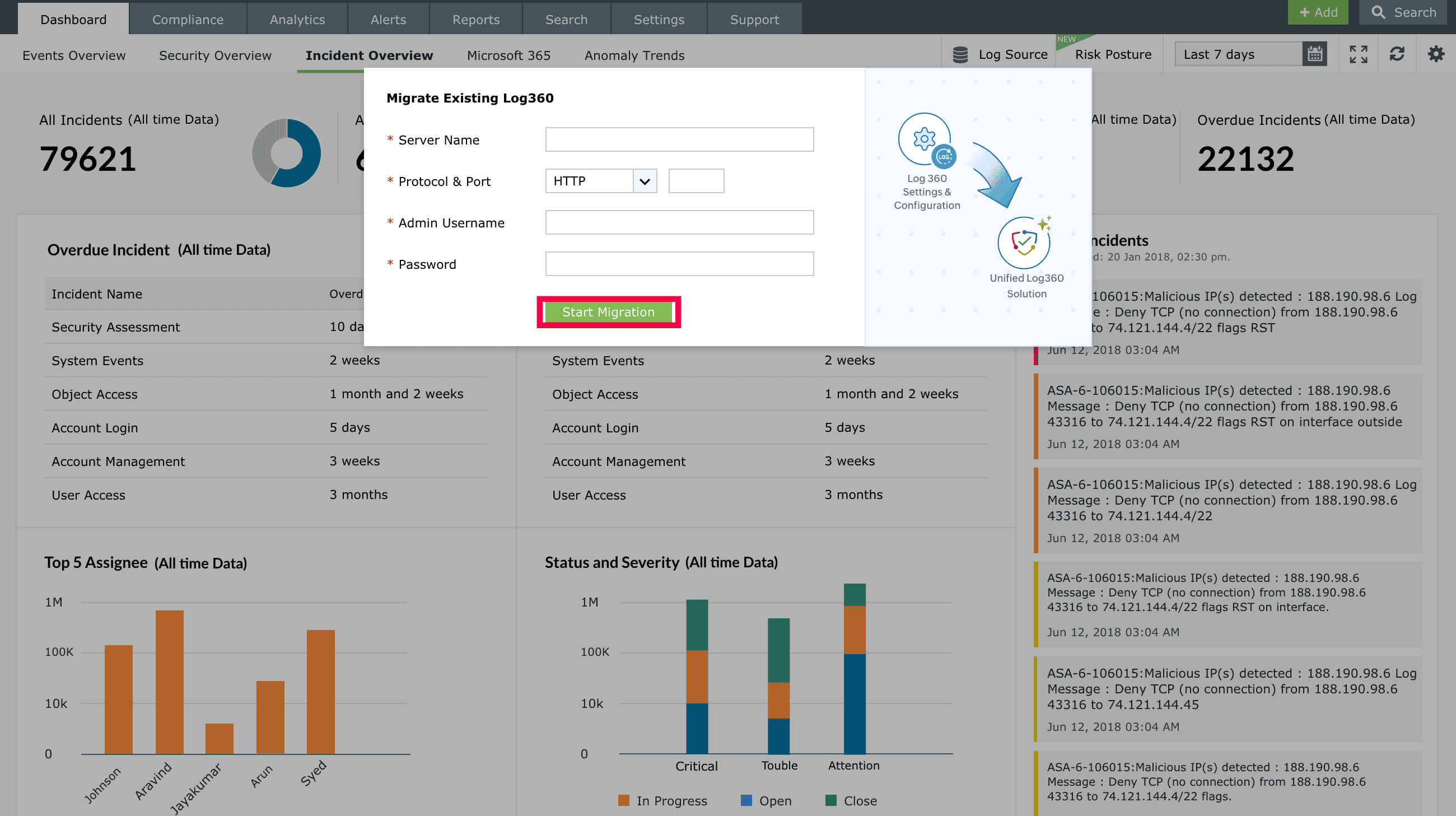This screenshot has height=816, width=1456.
Task: Go to the Alerts tab
Action: [x=388, y=19]
